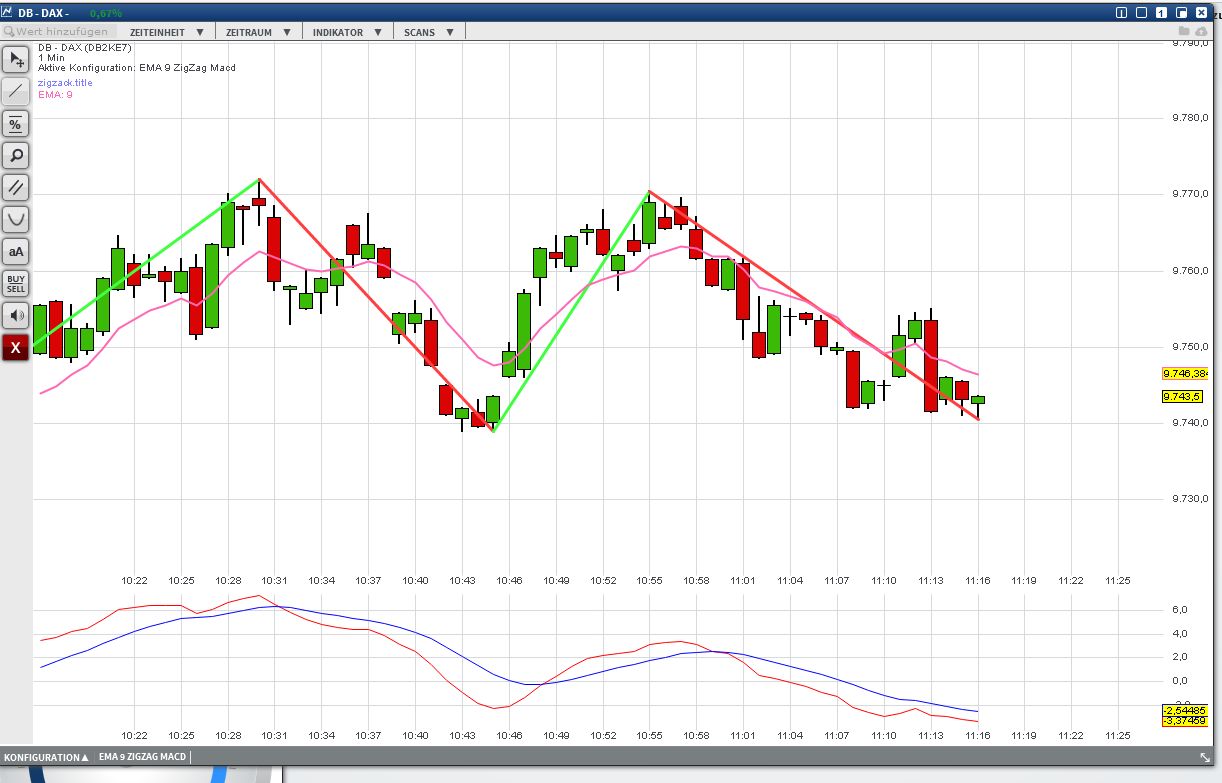Click the detach window icon

pos(1181,12)
